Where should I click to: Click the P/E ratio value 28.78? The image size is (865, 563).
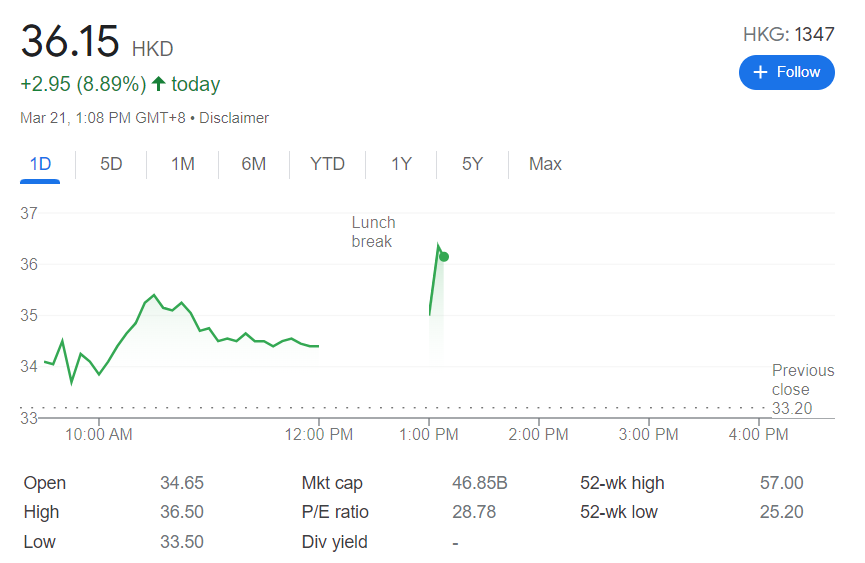(x=474, y=512)
